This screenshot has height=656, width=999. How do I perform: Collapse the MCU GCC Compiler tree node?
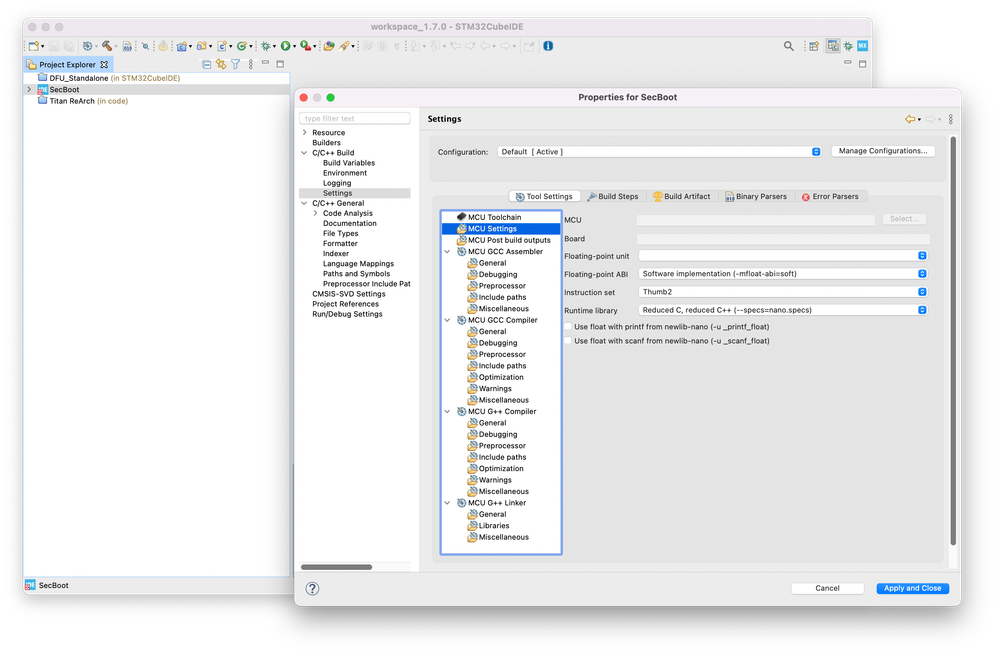(x=447, y=320)
